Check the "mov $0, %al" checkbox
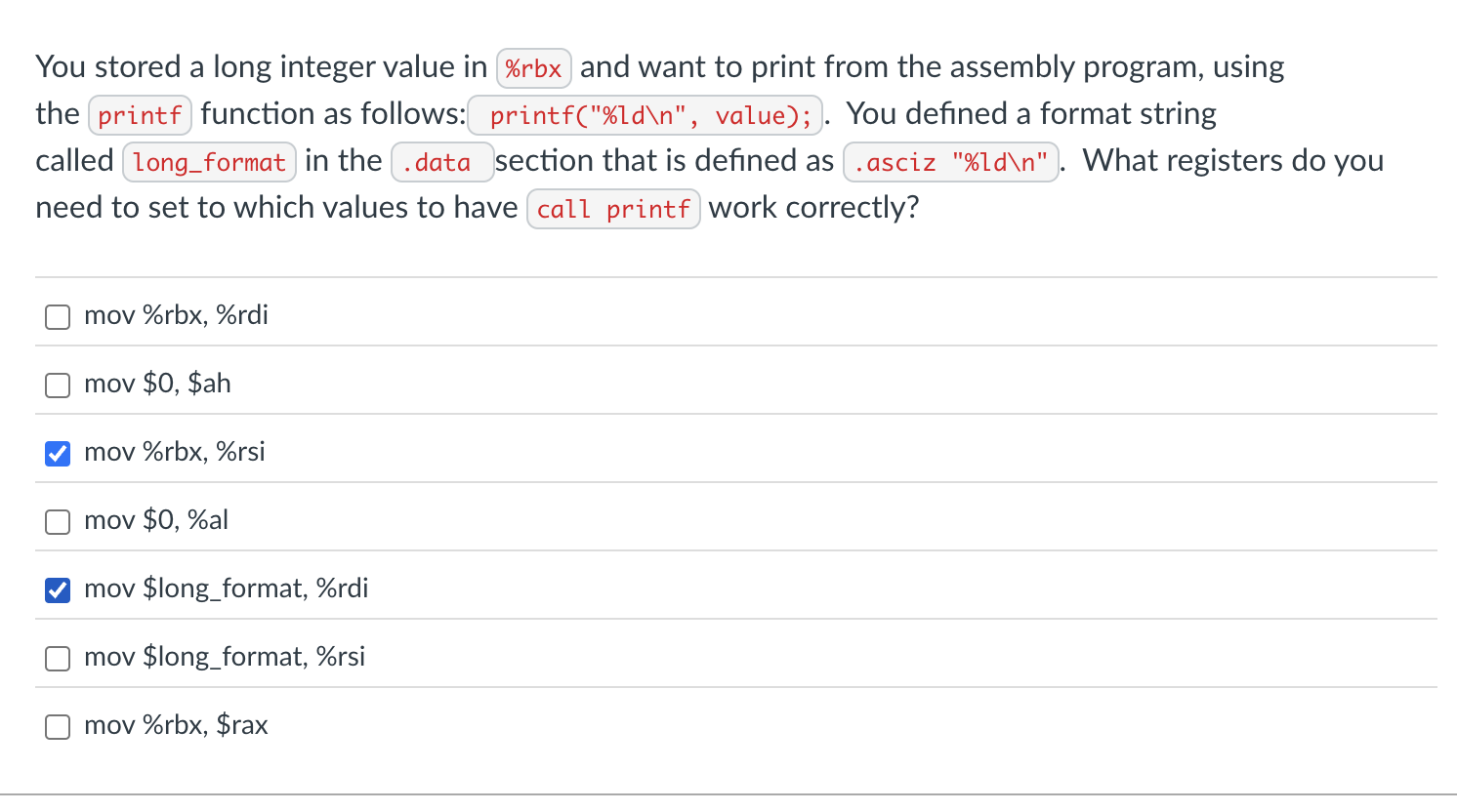1457x812 pixels. click(x=57, y=521)
